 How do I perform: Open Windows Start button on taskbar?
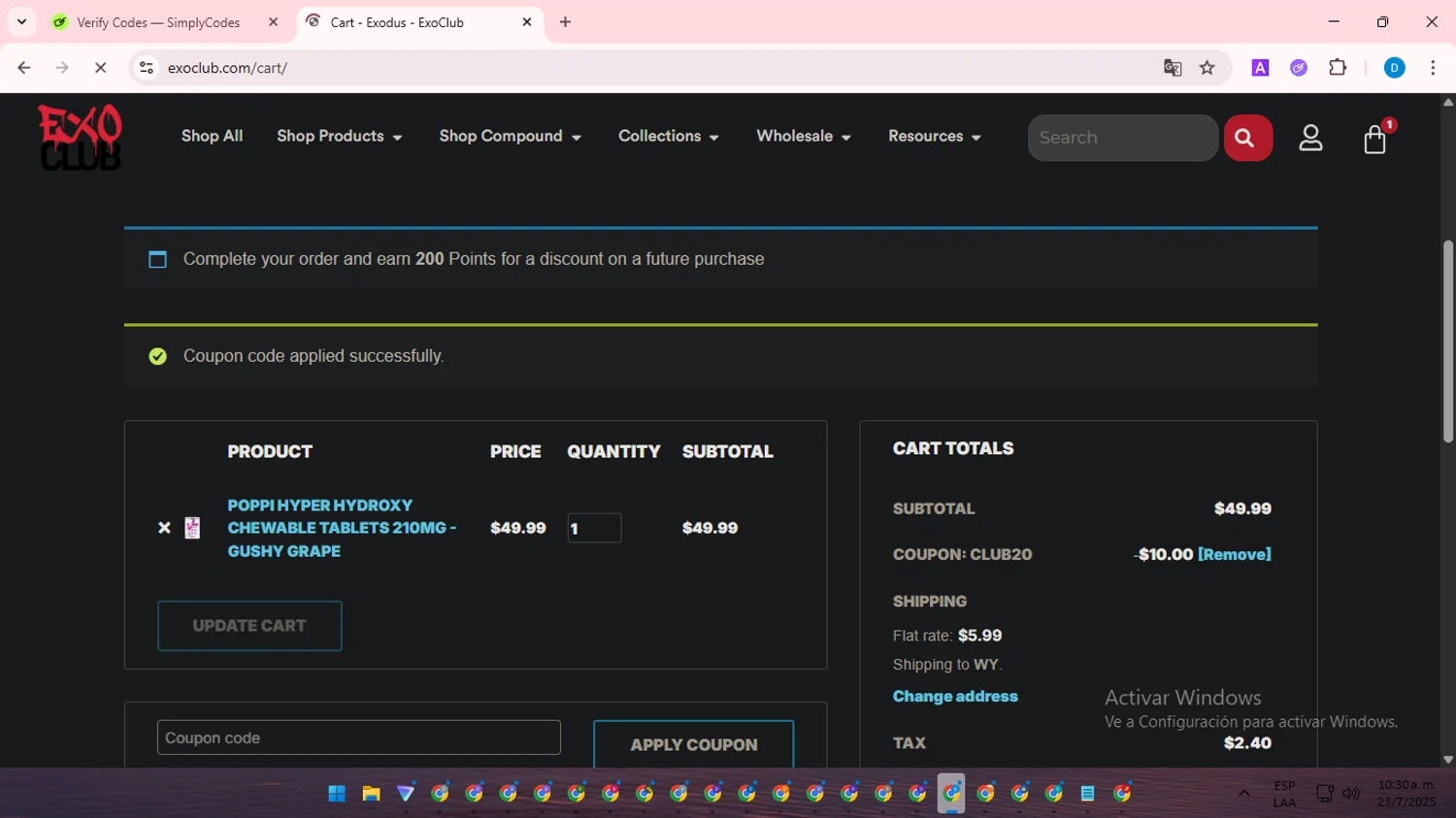337,794
